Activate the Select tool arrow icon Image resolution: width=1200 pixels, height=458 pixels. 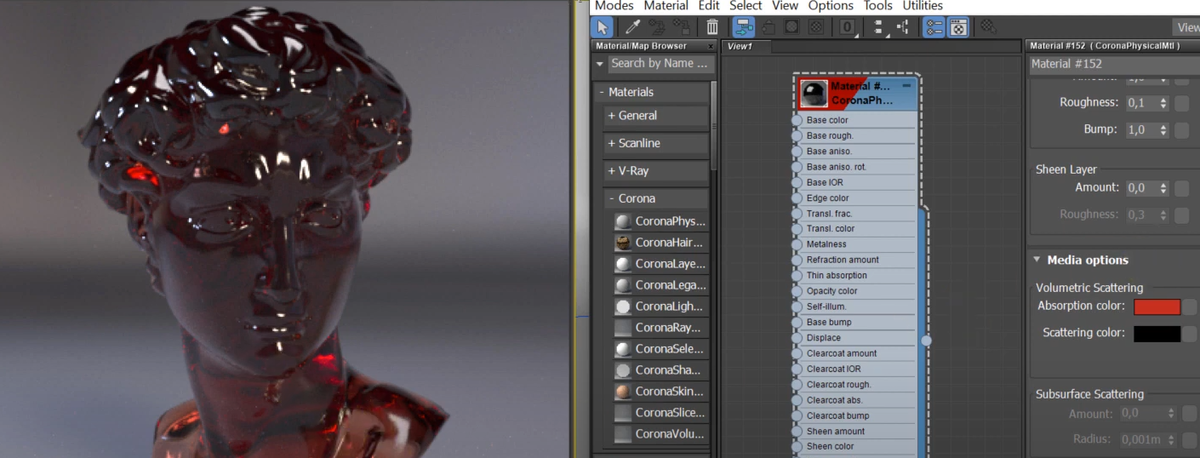click(x=602, y=27)
